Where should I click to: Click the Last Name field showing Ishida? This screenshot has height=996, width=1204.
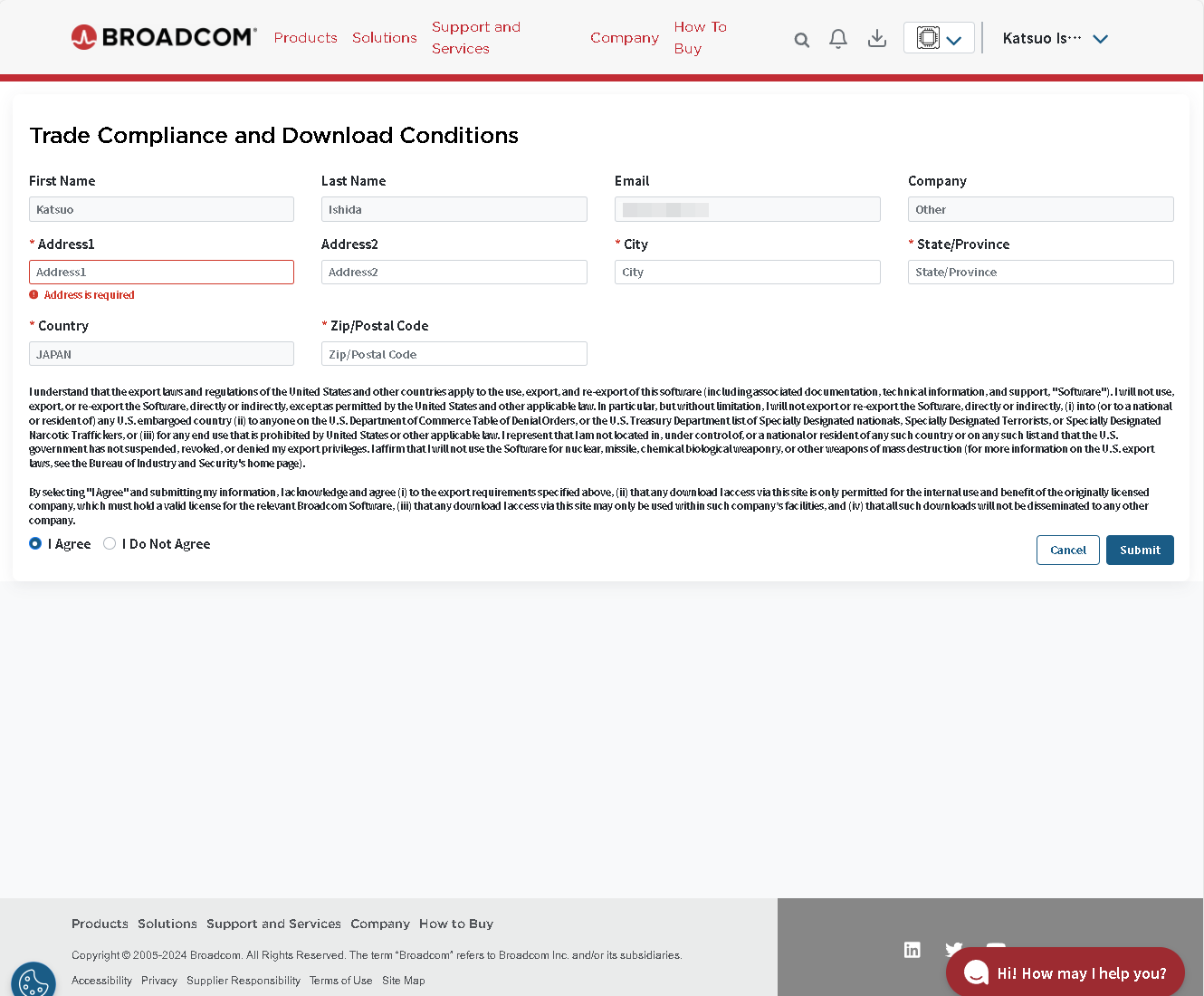454,209
